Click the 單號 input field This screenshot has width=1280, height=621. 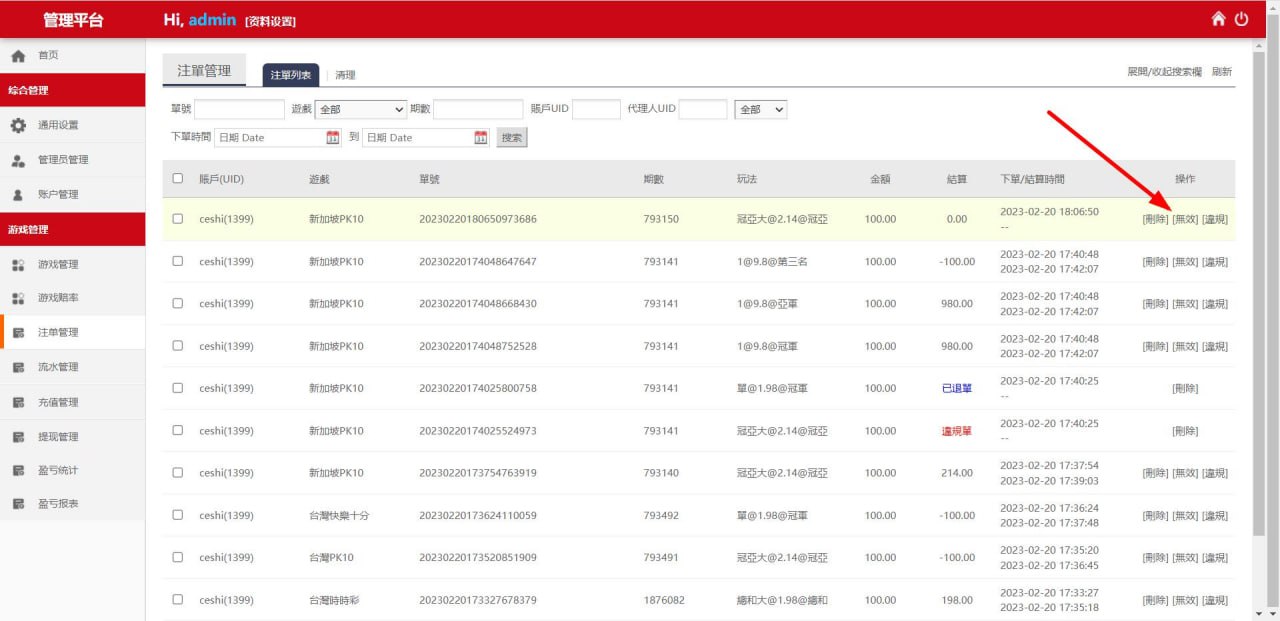(x=239, y=109)
